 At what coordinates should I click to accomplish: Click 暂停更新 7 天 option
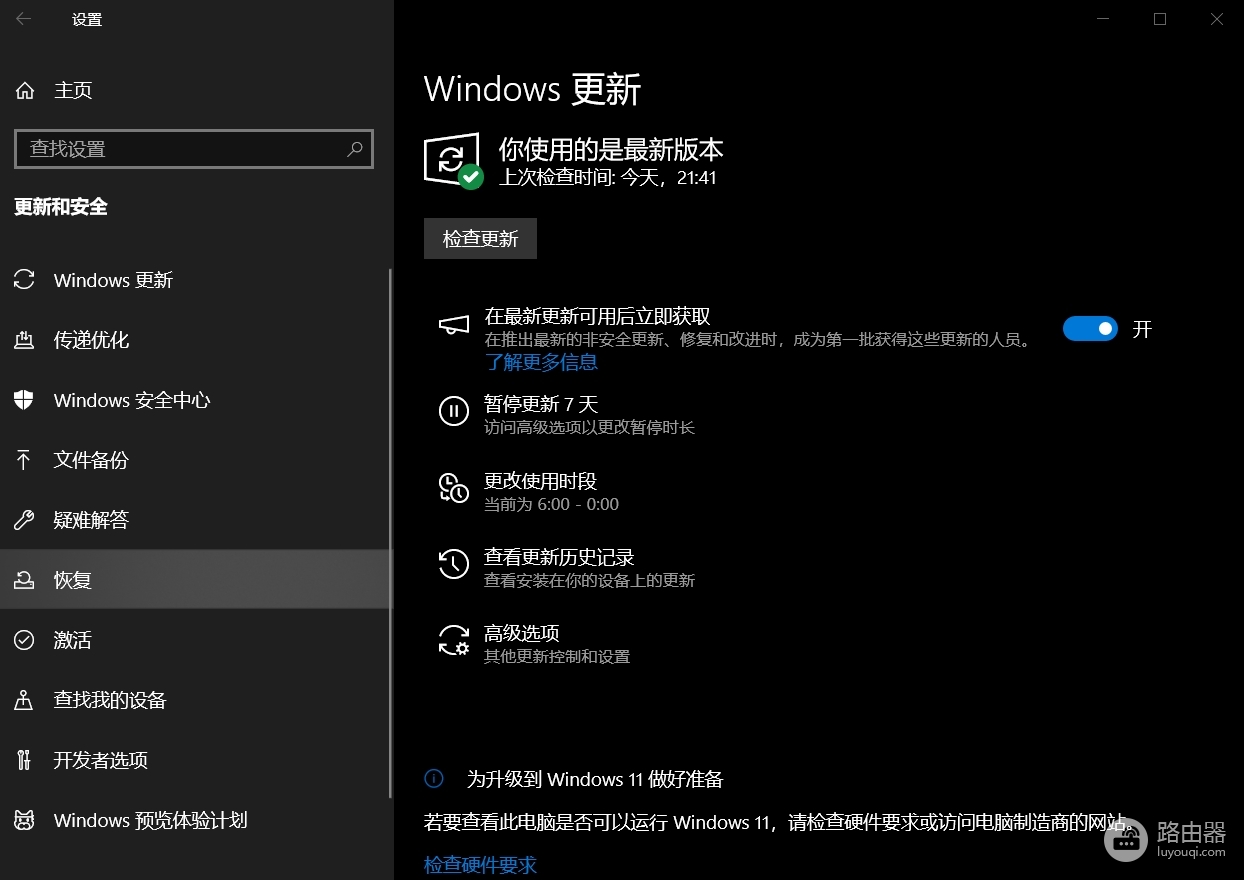pos(567,414)
